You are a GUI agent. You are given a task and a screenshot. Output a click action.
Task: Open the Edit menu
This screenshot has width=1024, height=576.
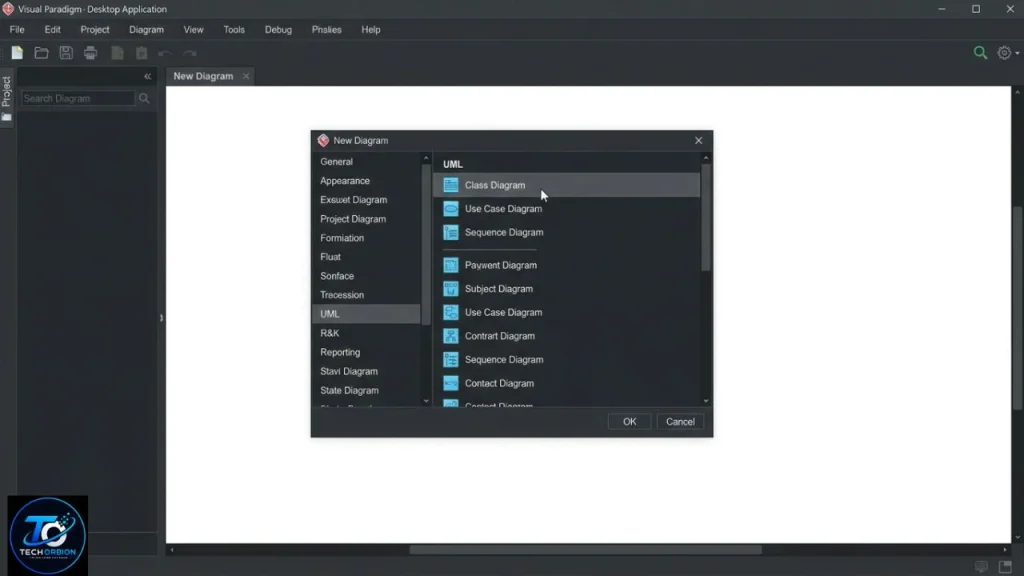pos(52,29)
